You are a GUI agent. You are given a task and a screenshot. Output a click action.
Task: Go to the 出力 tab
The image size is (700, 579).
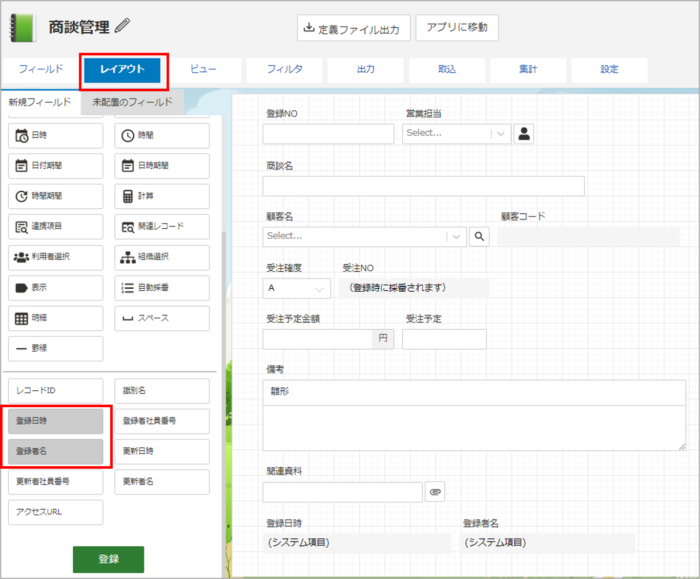point(366,69)
